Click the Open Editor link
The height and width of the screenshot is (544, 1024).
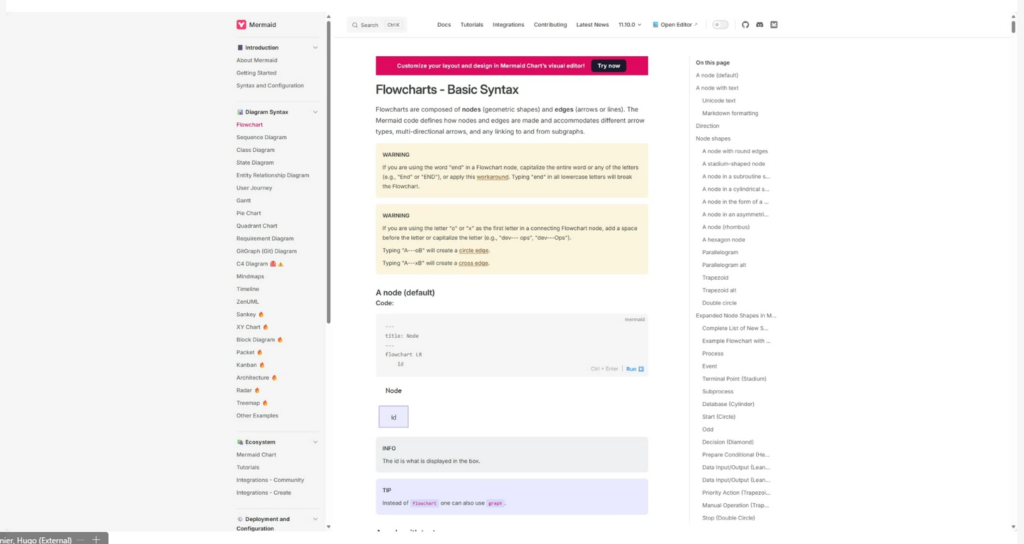[x=675, y=25]
